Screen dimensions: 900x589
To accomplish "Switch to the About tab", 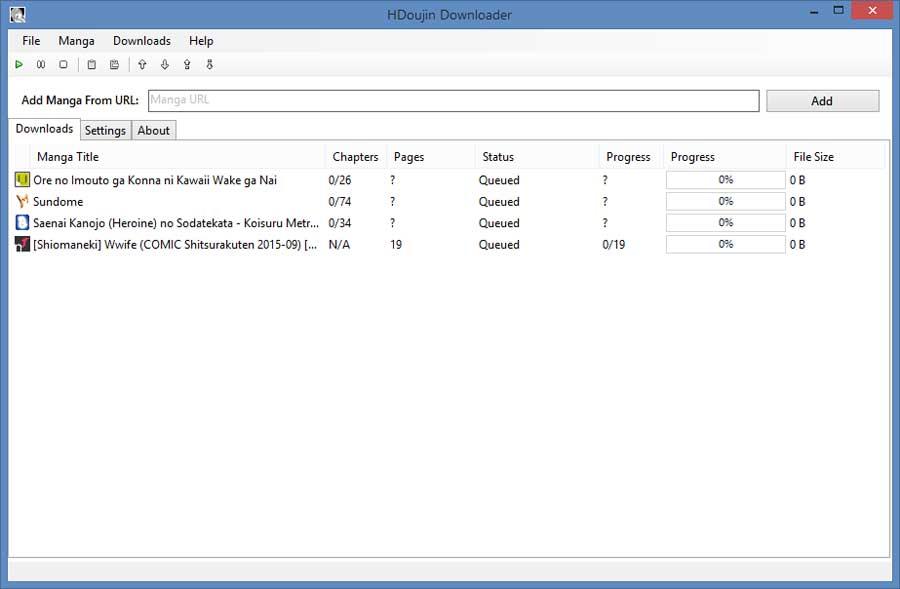I will pyautogui.click(x=153, y=130).
